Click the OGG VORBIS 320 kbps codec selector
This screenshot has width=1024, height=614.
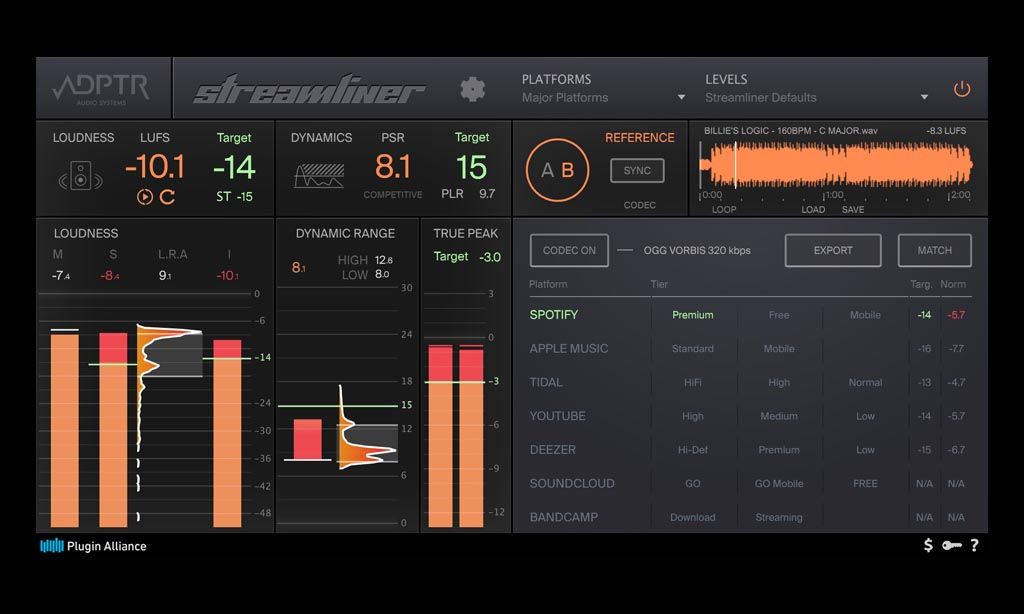(697, 250)
